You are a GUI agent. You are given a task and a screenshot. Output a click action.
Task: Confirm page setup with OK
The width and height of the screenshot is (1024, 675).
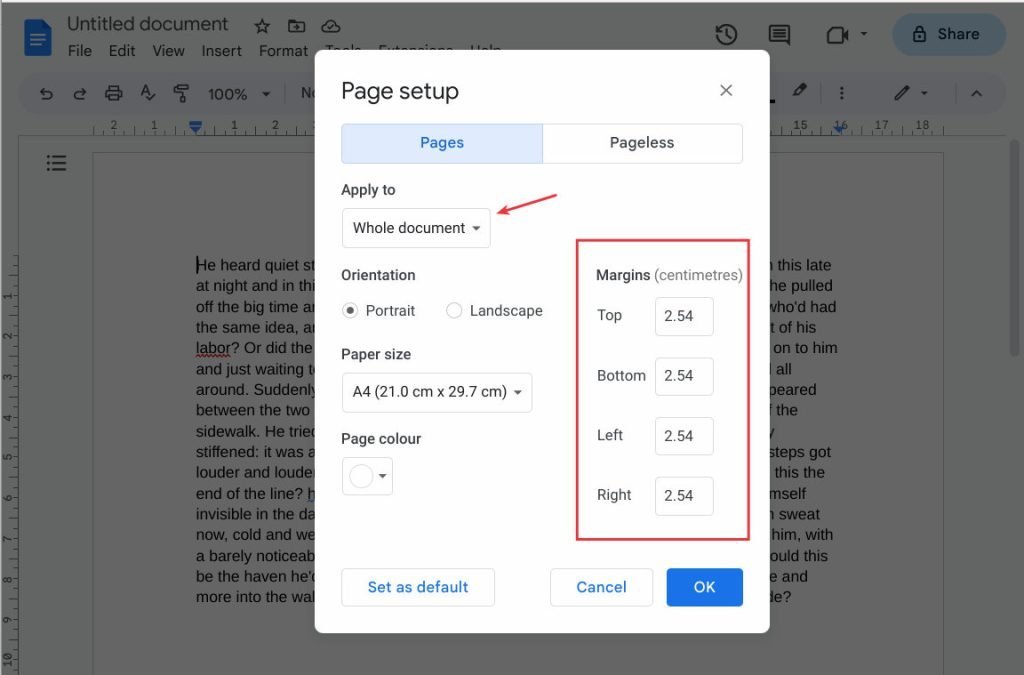click(x=704, y=587)
